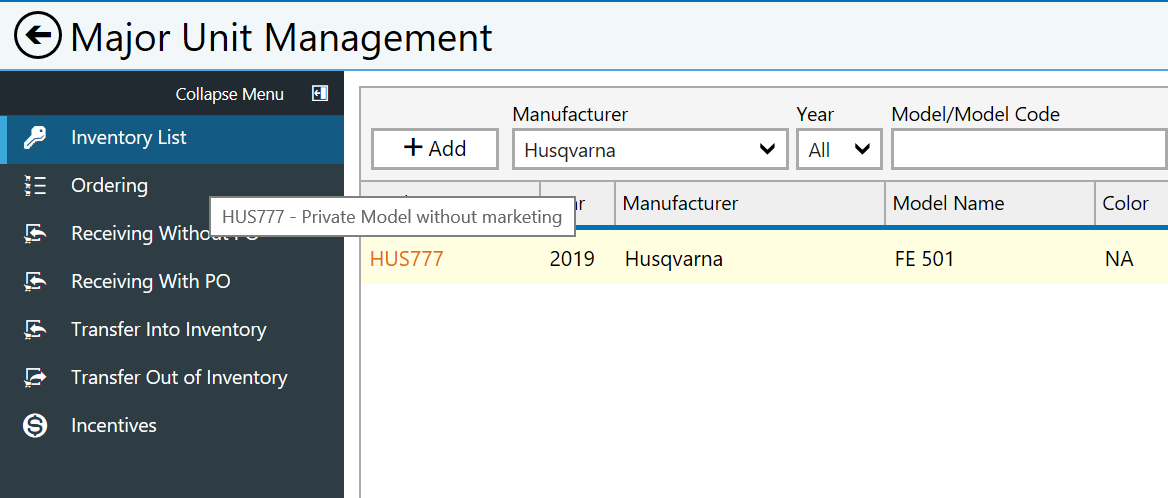Click the key icon beside Inventory List

35,138
